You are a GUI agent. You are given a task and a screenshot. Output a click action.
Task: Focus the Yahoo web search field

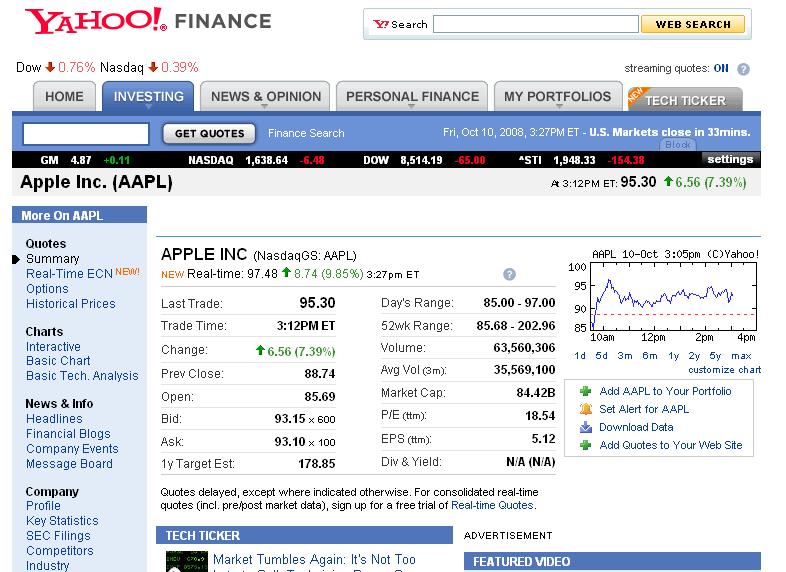pos(536,24)
